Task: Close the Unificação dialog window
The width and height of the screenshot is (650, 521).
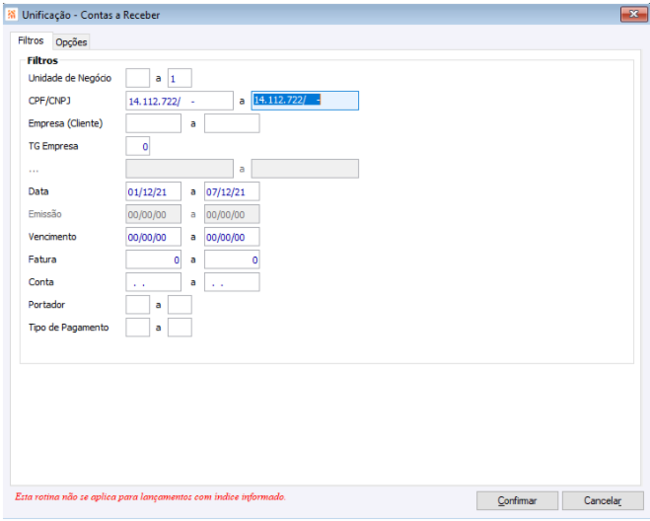Action: (633, 15)
